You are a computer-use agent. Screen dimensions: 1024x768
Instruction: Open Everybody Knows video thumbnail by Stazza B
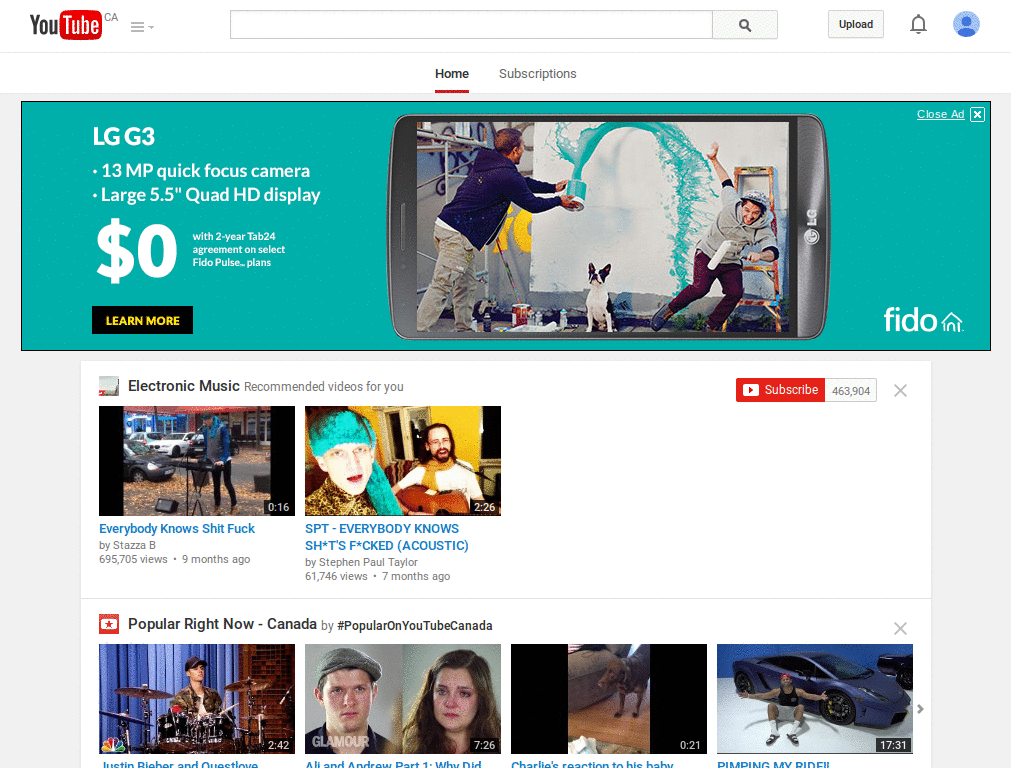[197, 461]
